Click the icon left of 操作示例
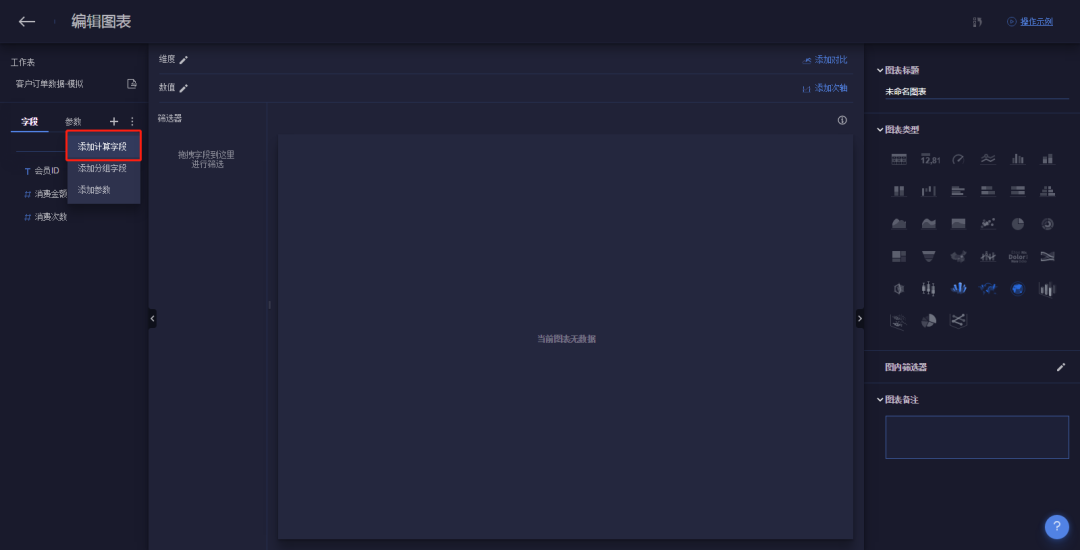1080x550 pixels. (1011, 22)
